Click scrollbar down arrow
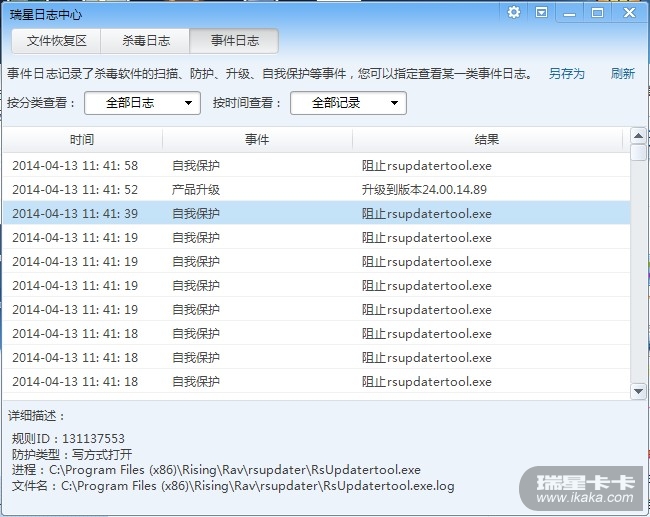The image size is (650, 517). point(638,391)
